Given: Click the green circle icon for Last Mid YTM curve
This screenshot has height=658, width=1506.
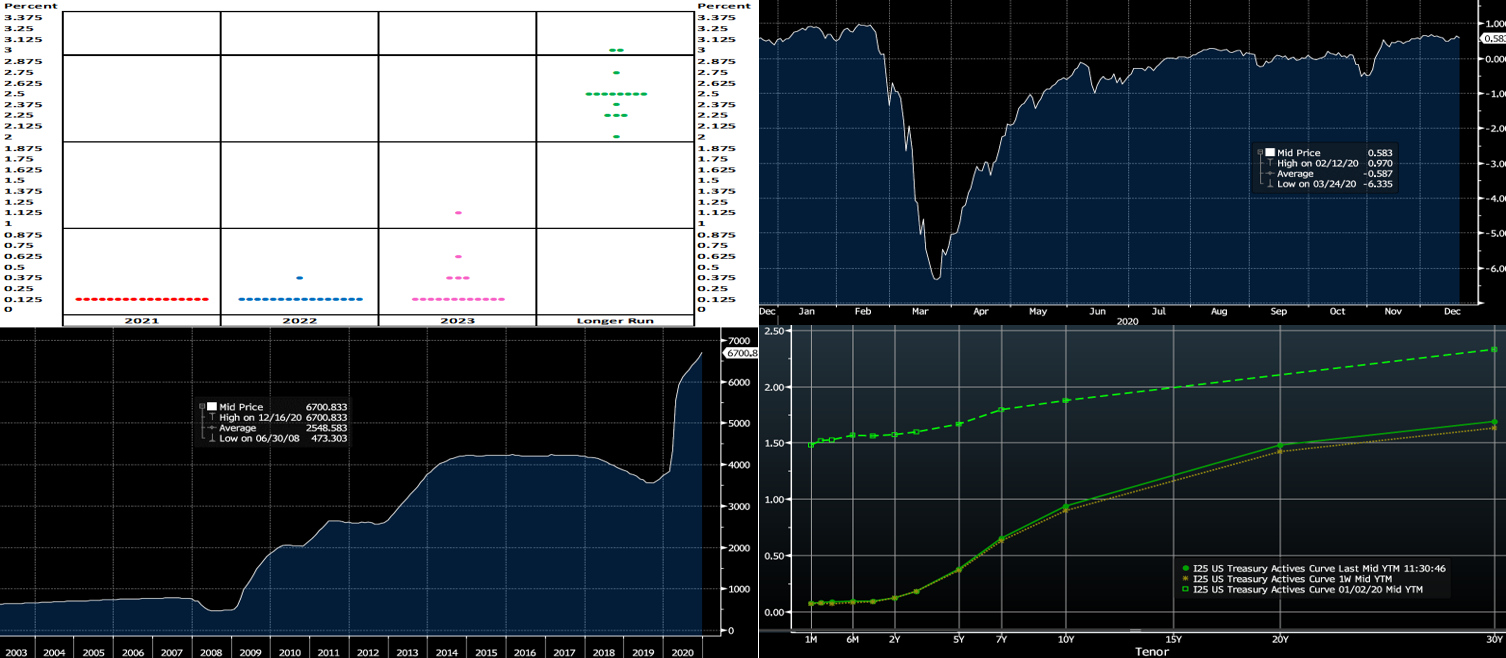Looking at the screenshot, I should point(1185,568).
